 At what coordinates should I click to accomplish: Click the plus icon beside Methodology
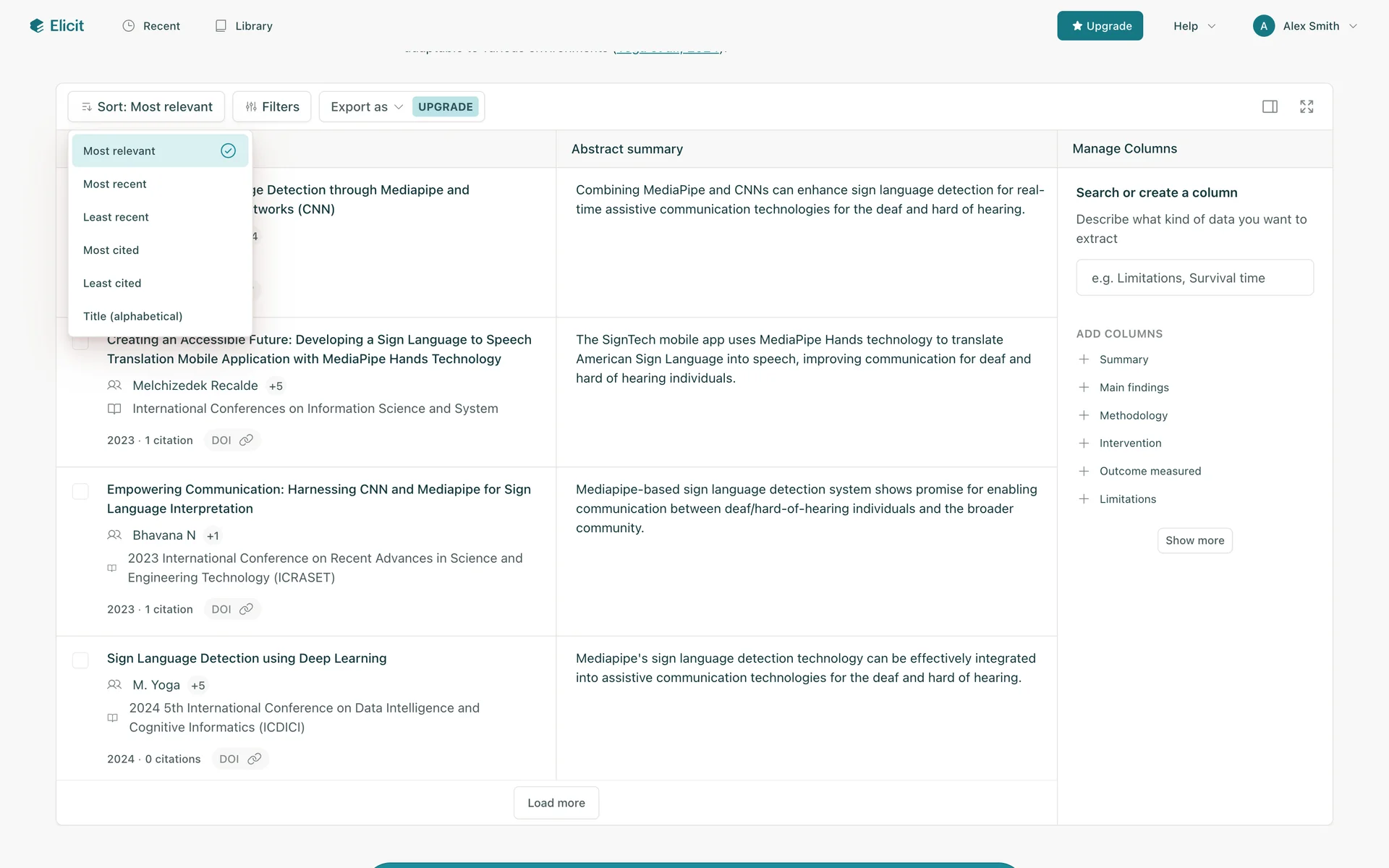tap(1084, 415)
